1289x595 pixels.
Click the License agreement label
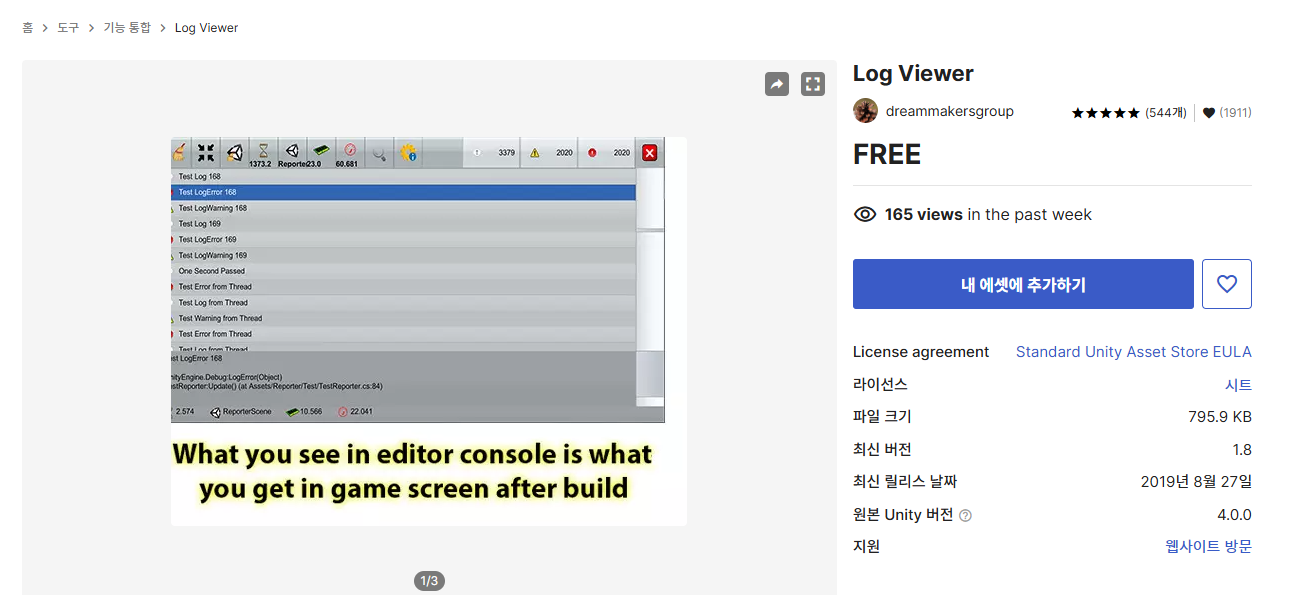pos(921,352)
